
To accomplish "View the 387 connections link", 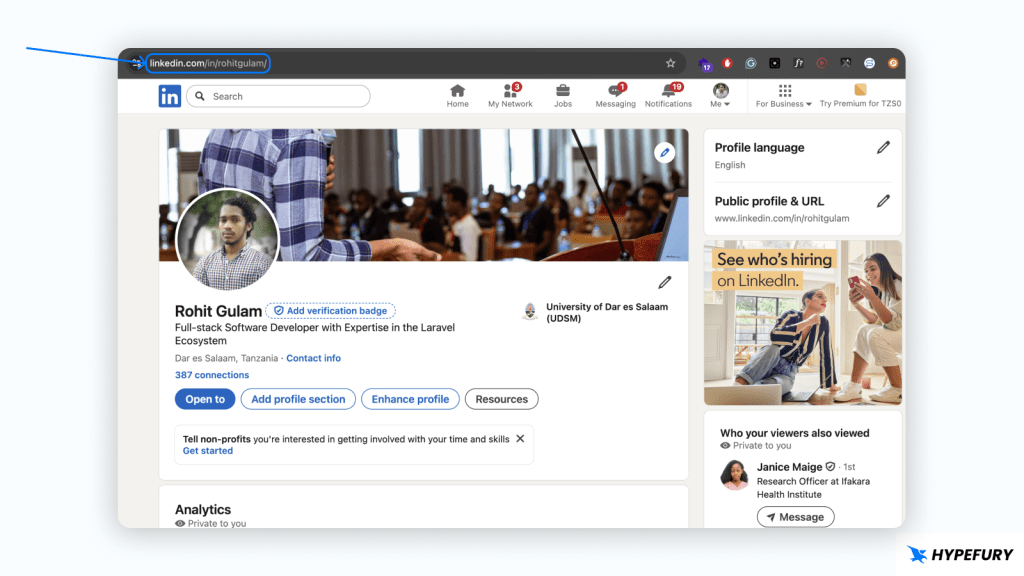I will pyautogui.click(x=212, y=375).
